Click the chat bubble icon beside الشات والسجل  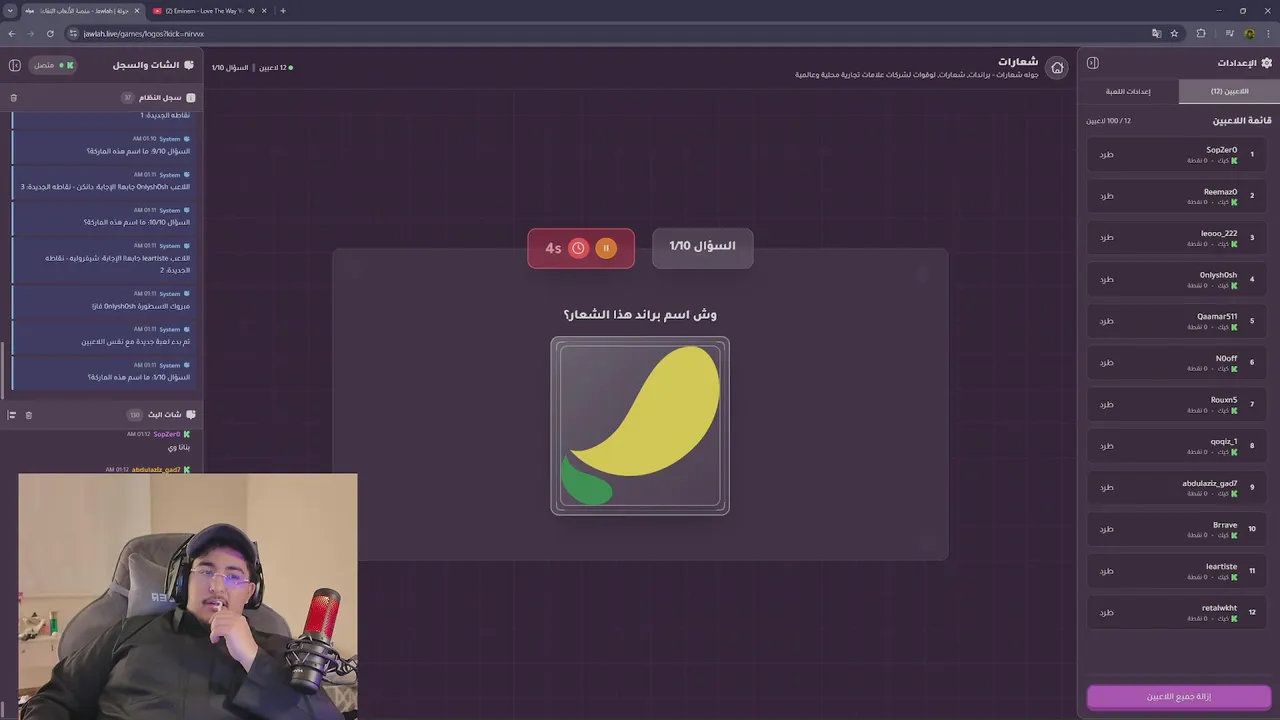click(189, 65)
